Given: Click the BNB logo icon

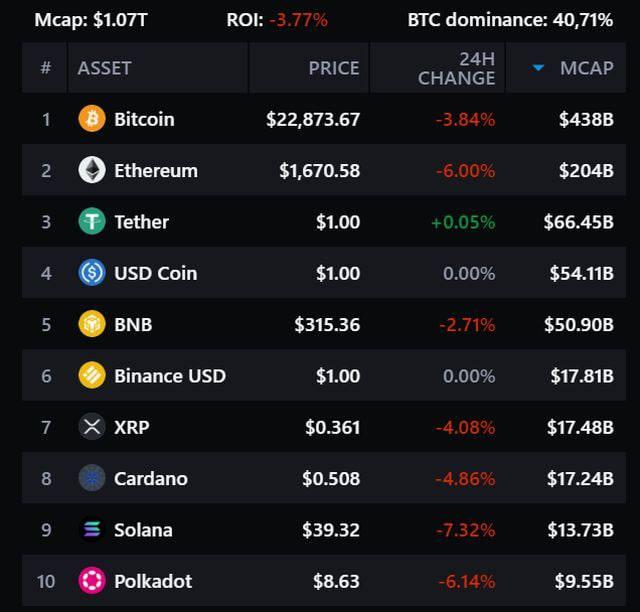Looking at the screenshot, I should pos(92,324).
